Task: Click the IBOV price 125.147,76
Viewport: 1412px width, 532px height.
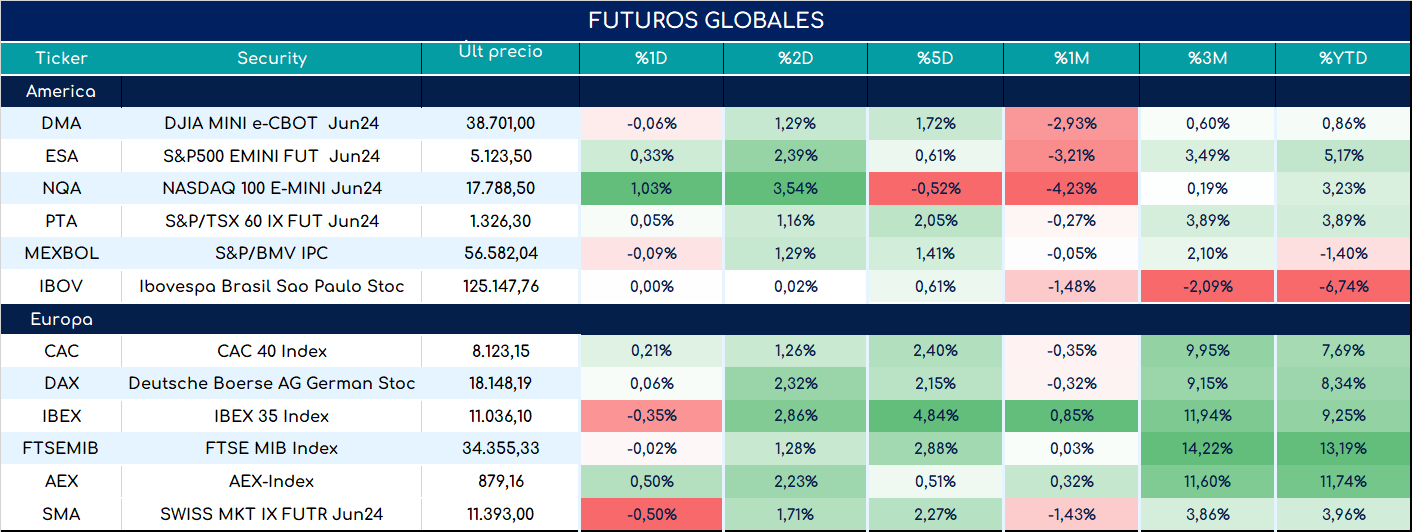Action: coord(500,286)
